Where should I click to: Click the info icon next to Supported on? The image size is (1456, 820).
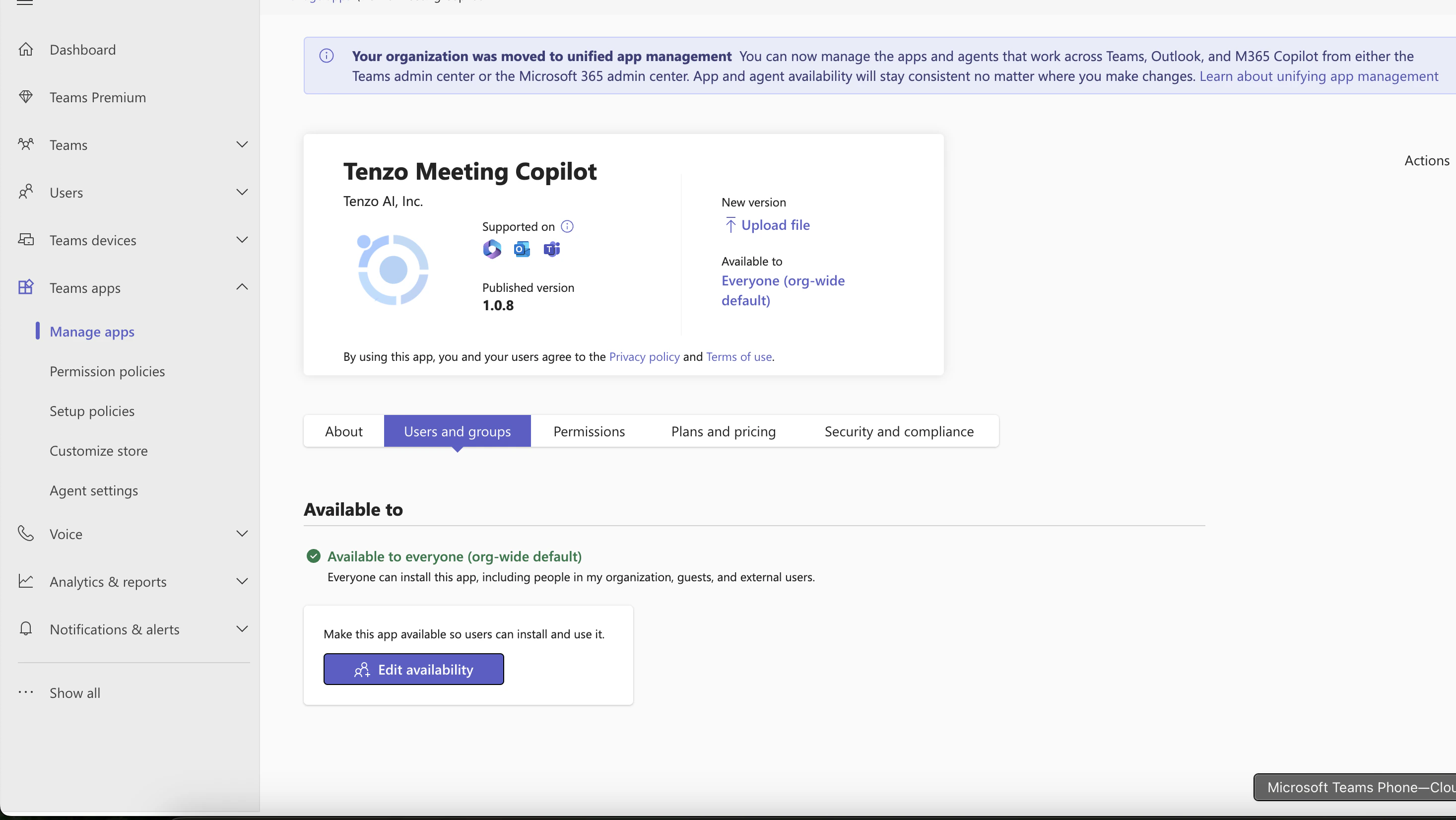click(x=567, y=227)
